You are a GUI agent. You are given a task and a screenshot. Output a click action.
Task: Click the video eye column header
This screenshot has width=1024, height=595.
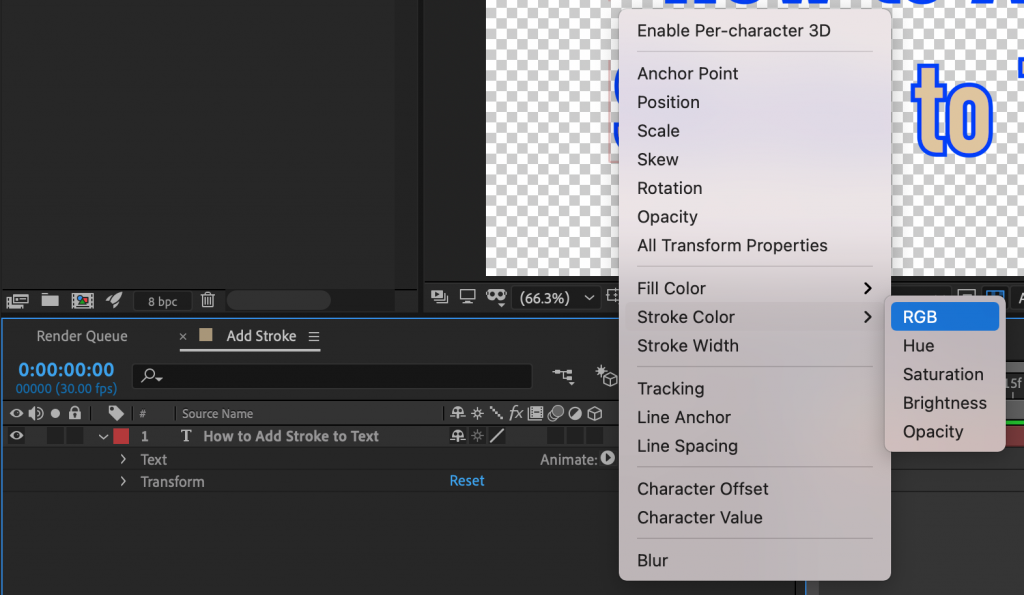pyautogui.click(x=16, y=413)
